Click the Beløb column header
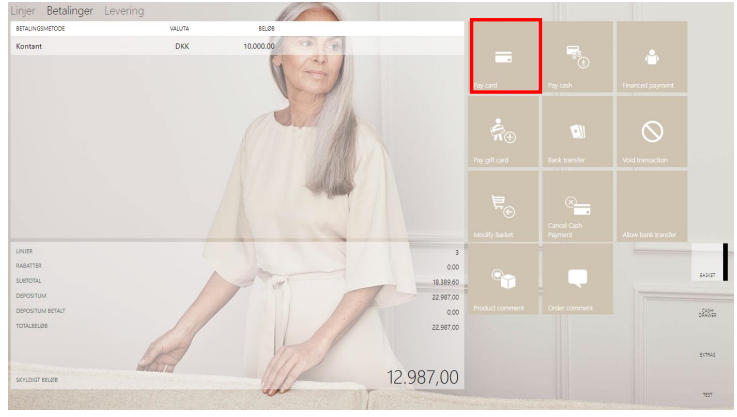Viewport: 737px width, 417px height. tap(266, 29)
